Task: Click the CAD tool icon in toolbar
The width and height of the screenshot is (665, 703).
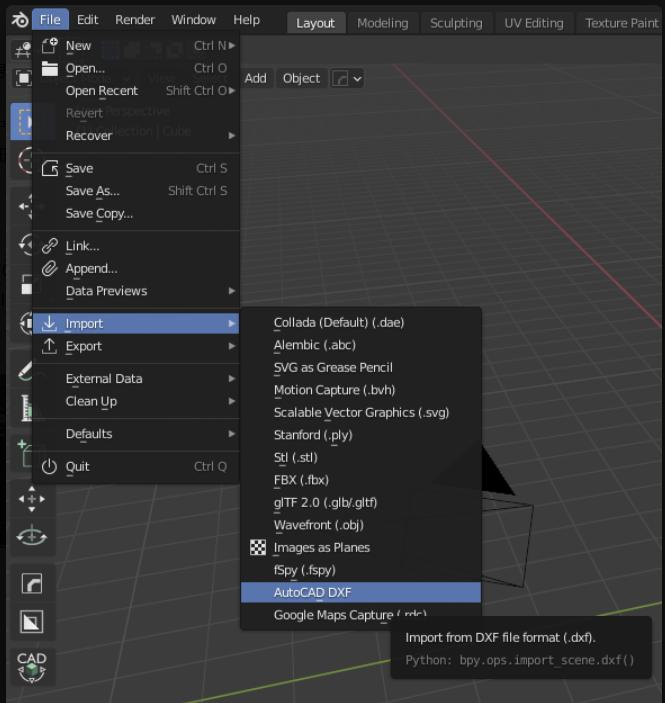Action: point(32,667)
